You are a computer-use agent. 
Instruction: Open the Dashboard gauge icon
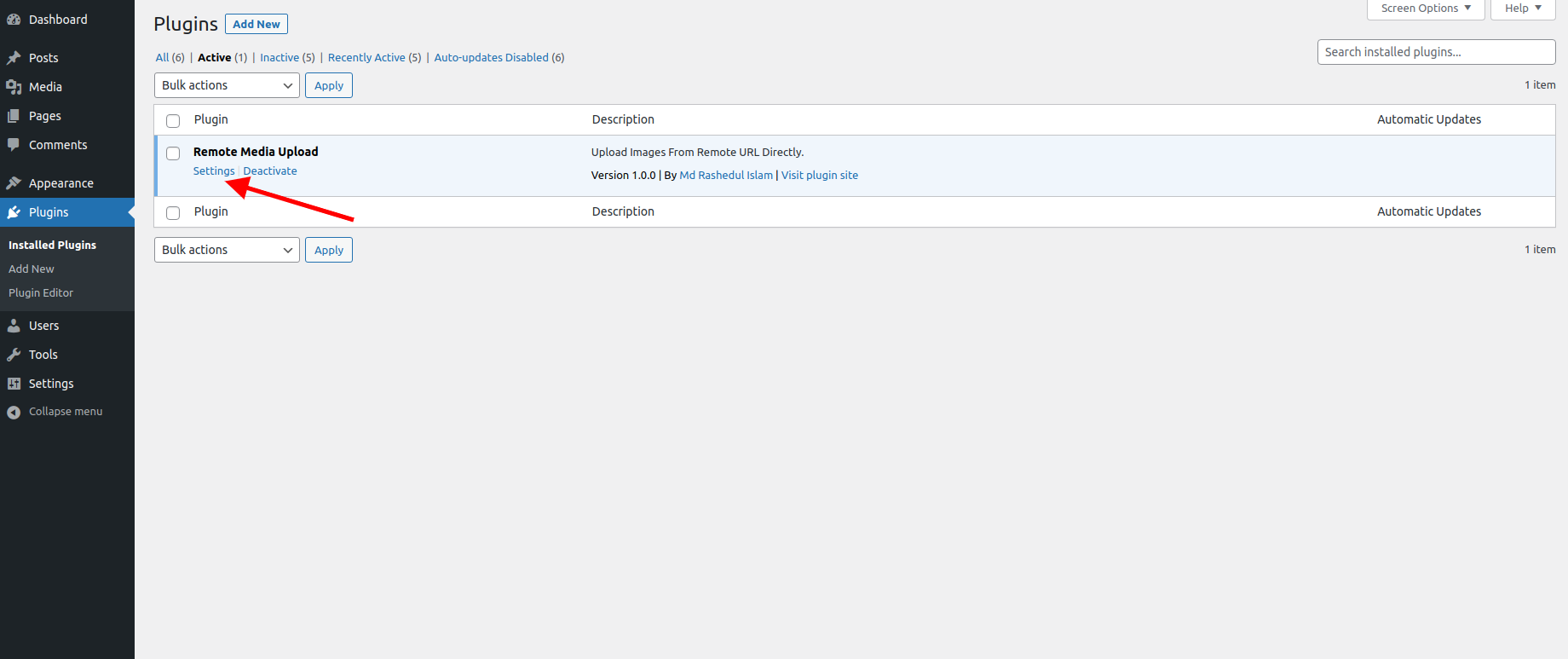(x=14, y=20)
